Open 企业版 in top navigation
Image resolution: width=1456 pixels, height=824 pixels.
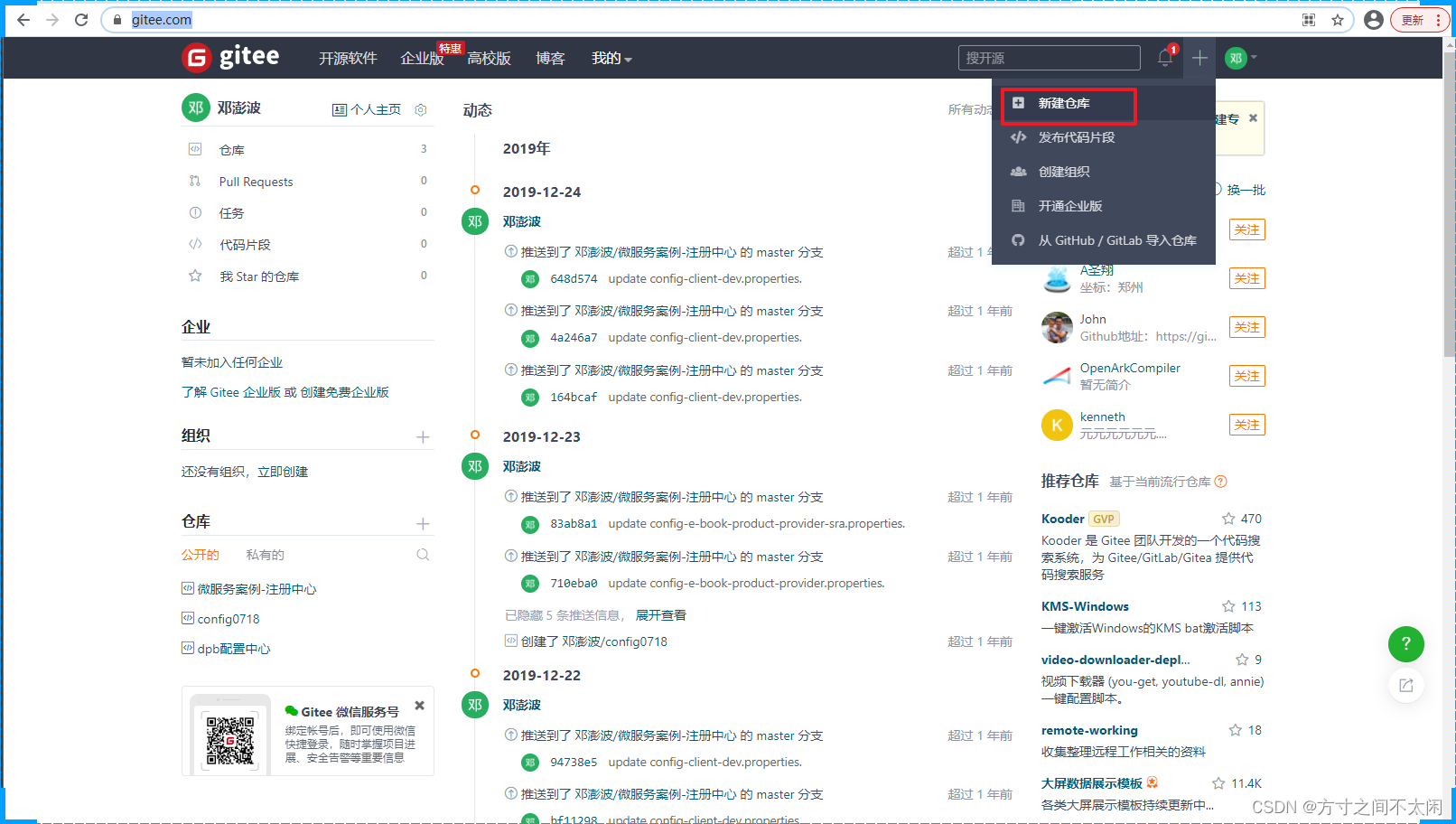(x=422, y=58)
